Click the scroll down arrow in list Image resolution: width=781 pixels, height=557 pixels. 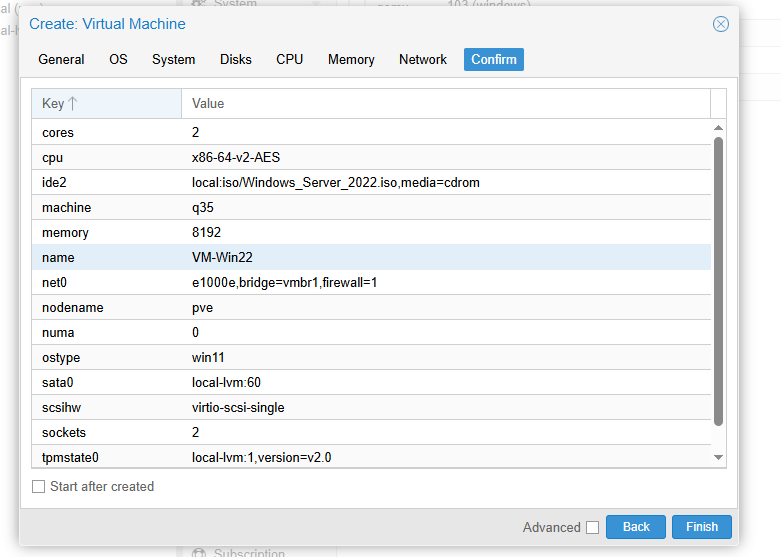pyautogui.click(x=718, y=457)
